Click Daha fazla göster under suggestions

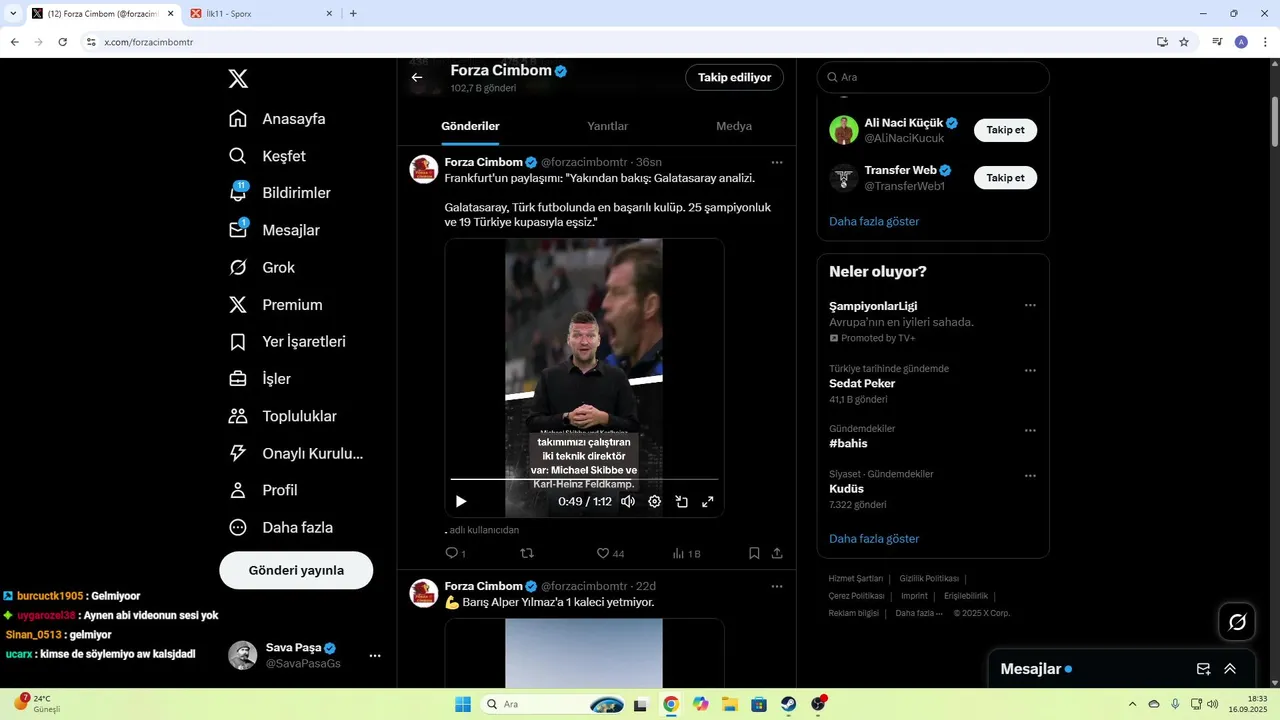click(874, 221)
